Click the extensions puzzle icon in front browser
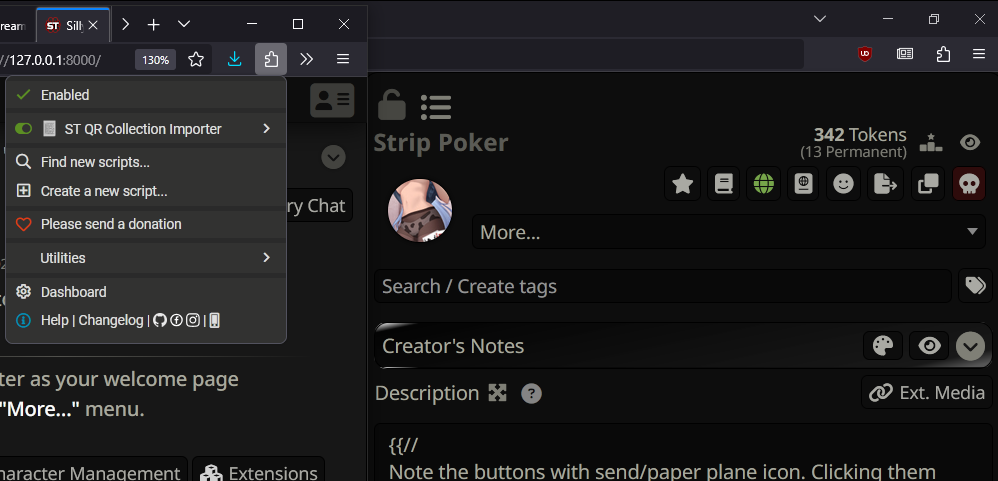The height and width of the screenshot is (481, 998). 271,59
